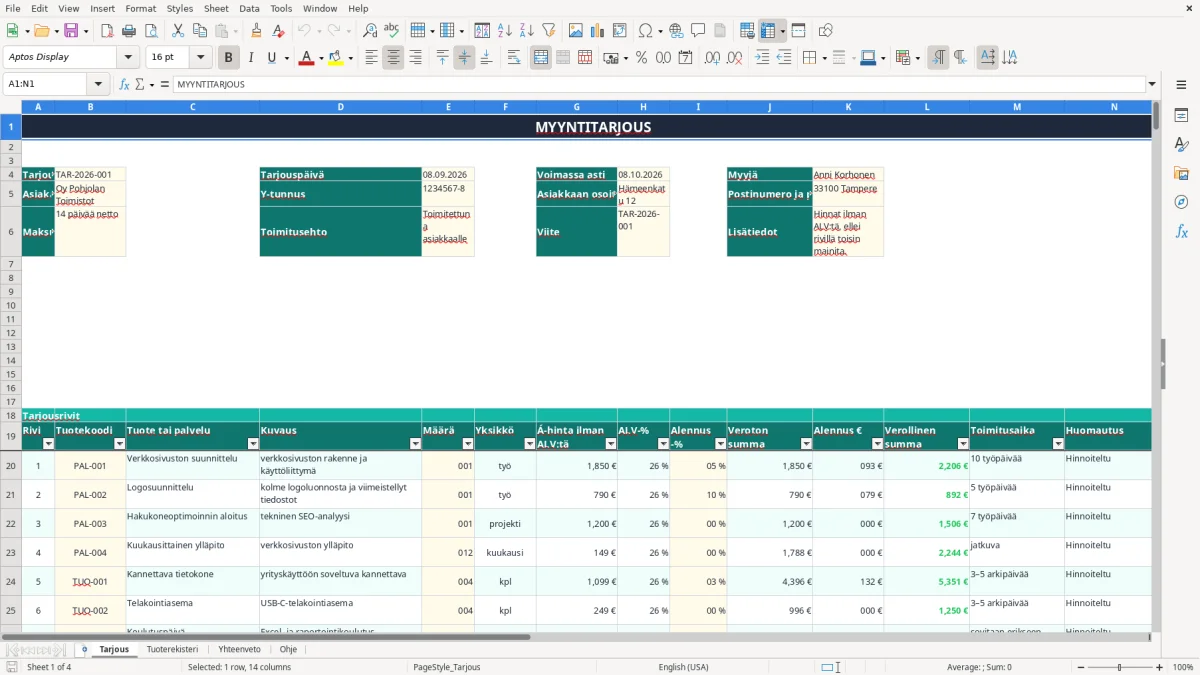Open the Tuotekoodi column filter dropdown
This screenshot has width=1200, height=675.
119,444
